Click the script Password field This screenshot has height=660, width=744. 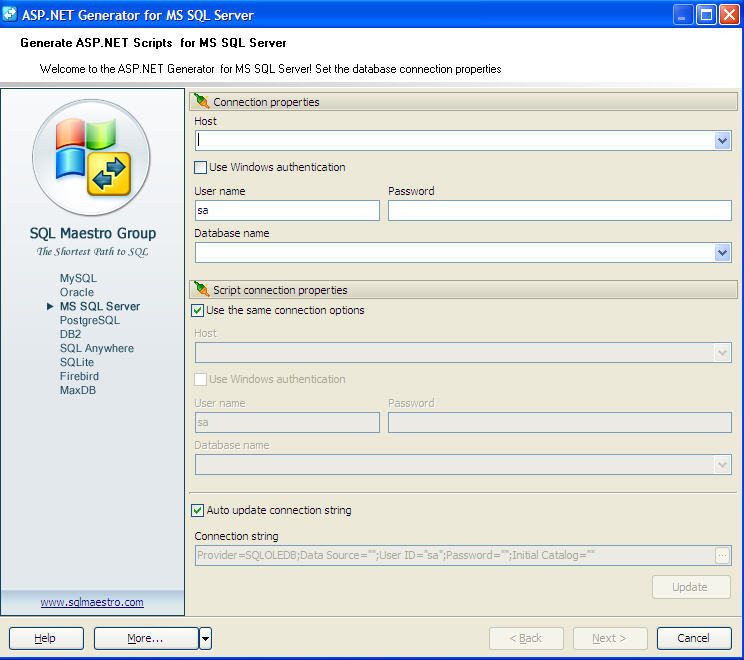559,423
